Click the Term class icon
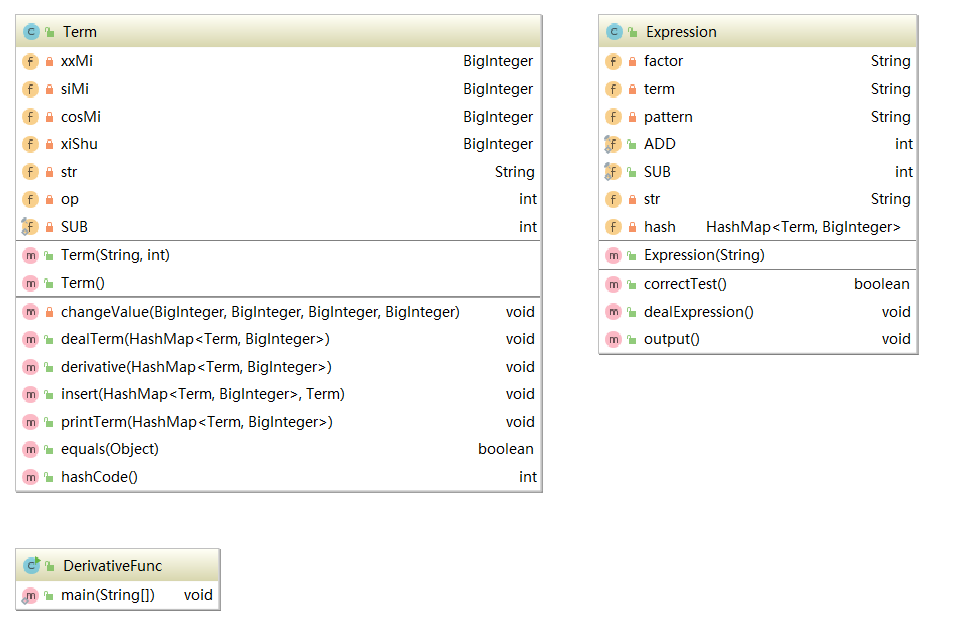Viewport: 967px width, 624px height. point(31,32)
